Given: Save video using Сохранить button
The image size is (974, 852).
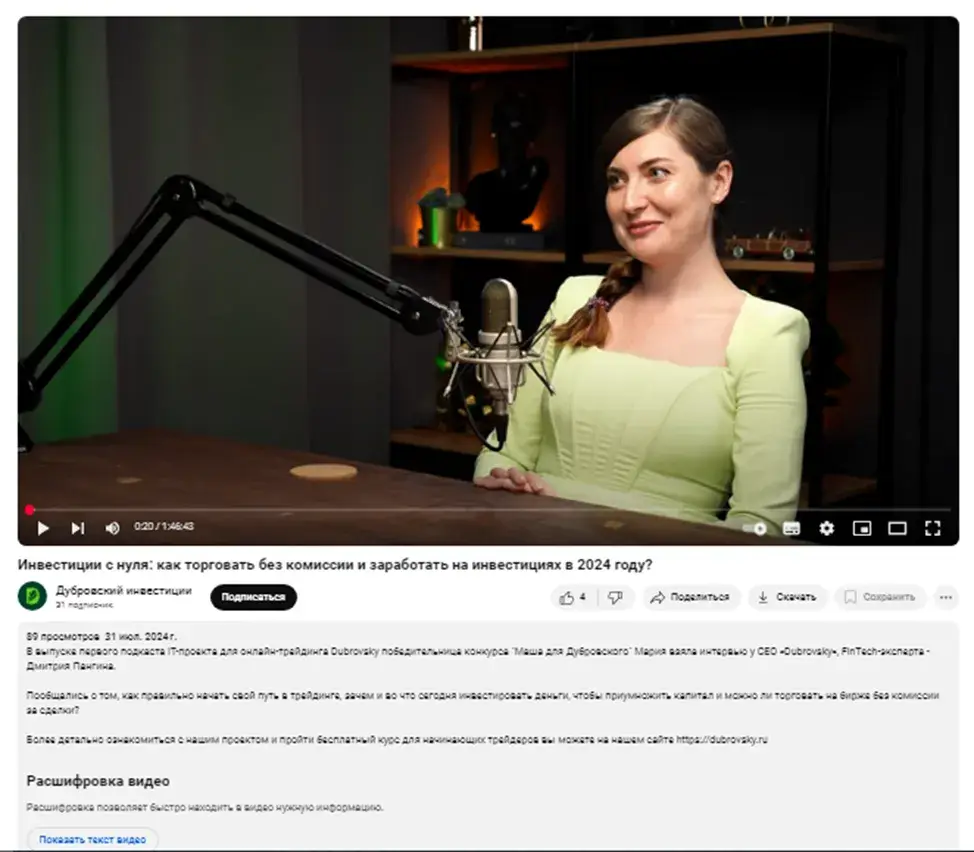Looking at the screenshot, I should click(880, 597).
